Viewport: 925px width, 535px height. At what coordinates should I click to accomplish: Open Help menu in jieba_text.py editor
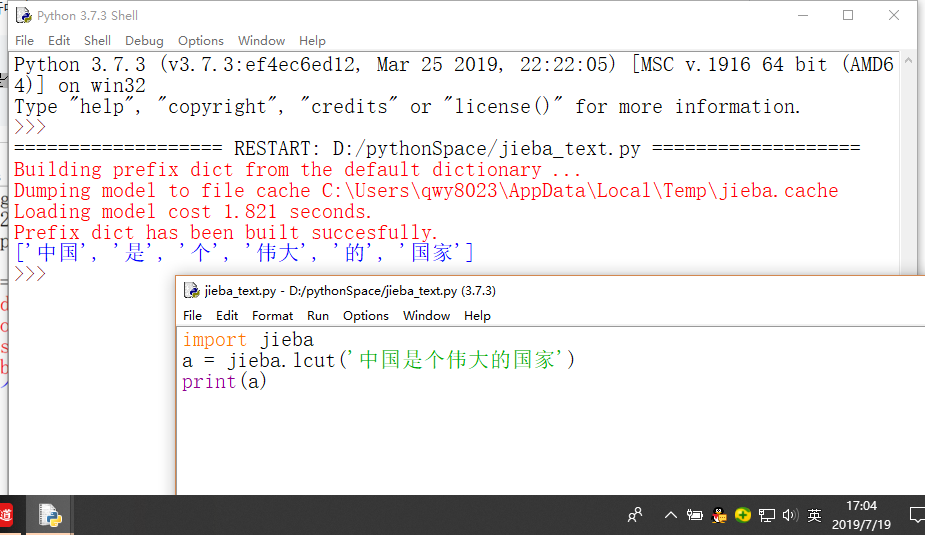pyautogui.click(x=477, y=316)
